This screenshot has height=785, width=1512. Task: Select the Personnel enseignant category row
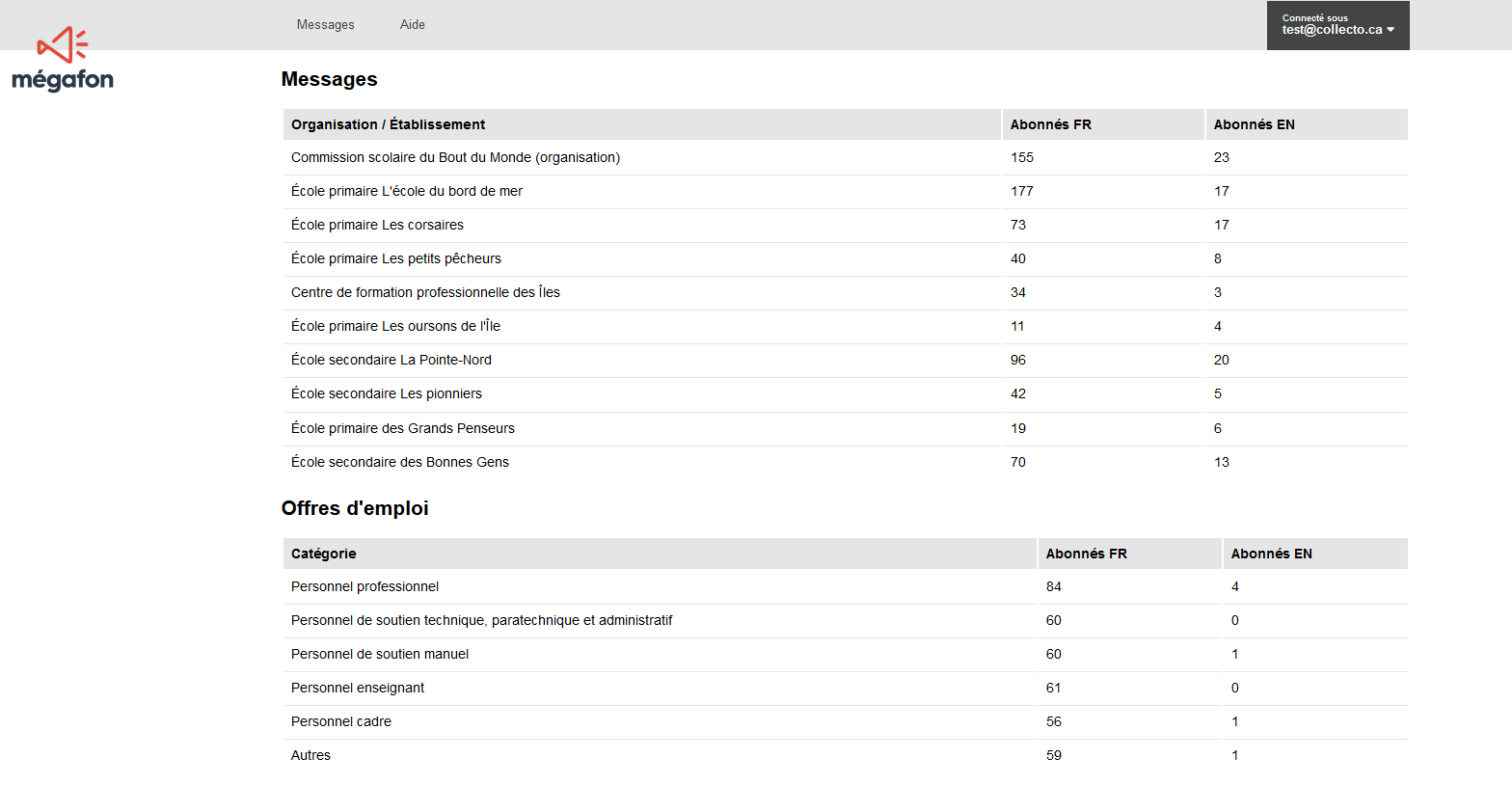(846, 688)
